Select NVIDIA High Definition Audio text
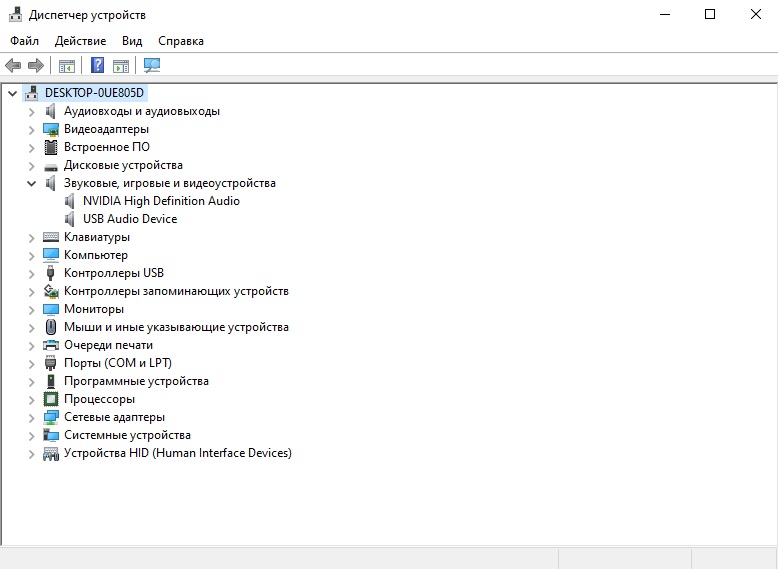Screen dimensions: 778x569 (x=161, y=201)
